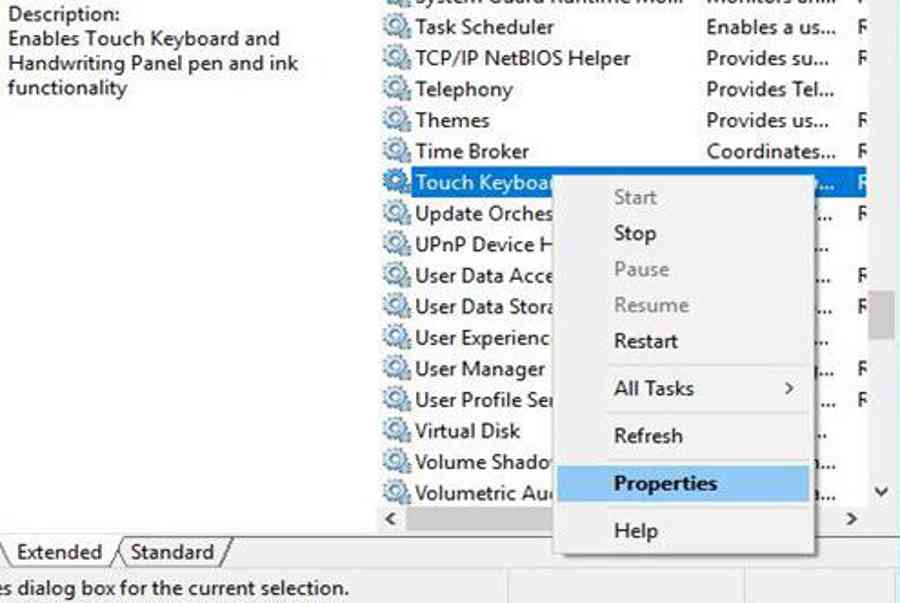Click the Themes service gear icon
Viewport: 900px width, 603px height.
tap(397, 120)
